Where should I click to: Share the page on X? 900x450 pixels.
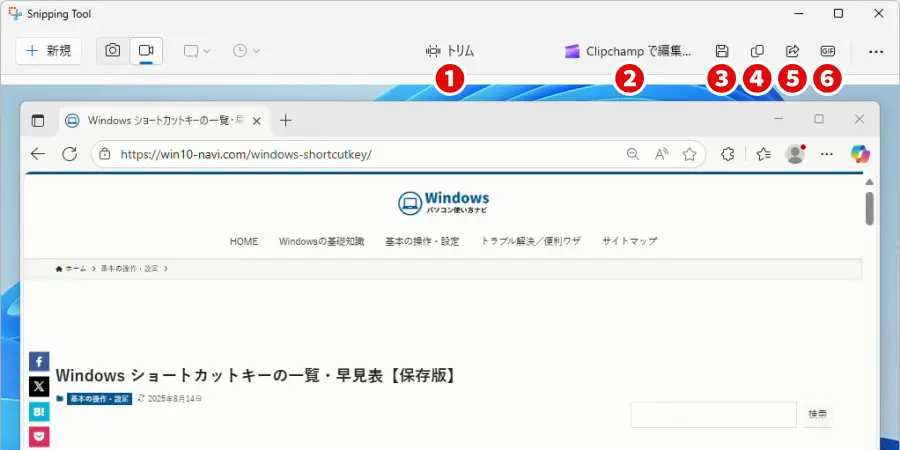click(x=39, y=387)
